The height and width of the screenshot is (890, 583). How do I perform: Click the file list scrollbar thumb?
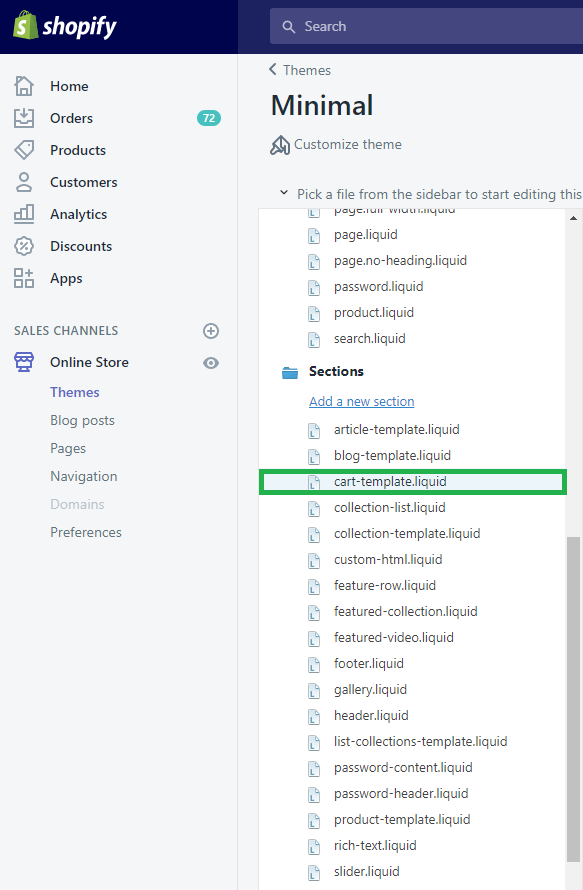tap(573, 699)
